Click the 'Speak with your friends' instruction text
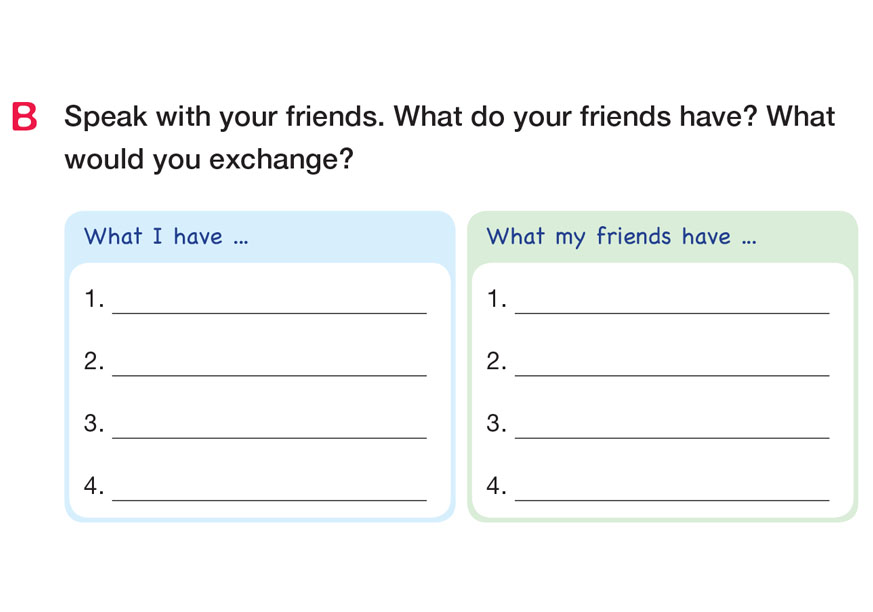873x612 pixels. 449,117
